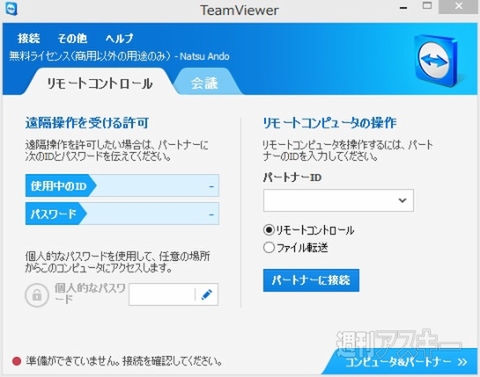Image resolution: width=480 pixels, height=377 pixels.
Task: Click the TeamViewer title bar icon
Action: click(11, 9)
